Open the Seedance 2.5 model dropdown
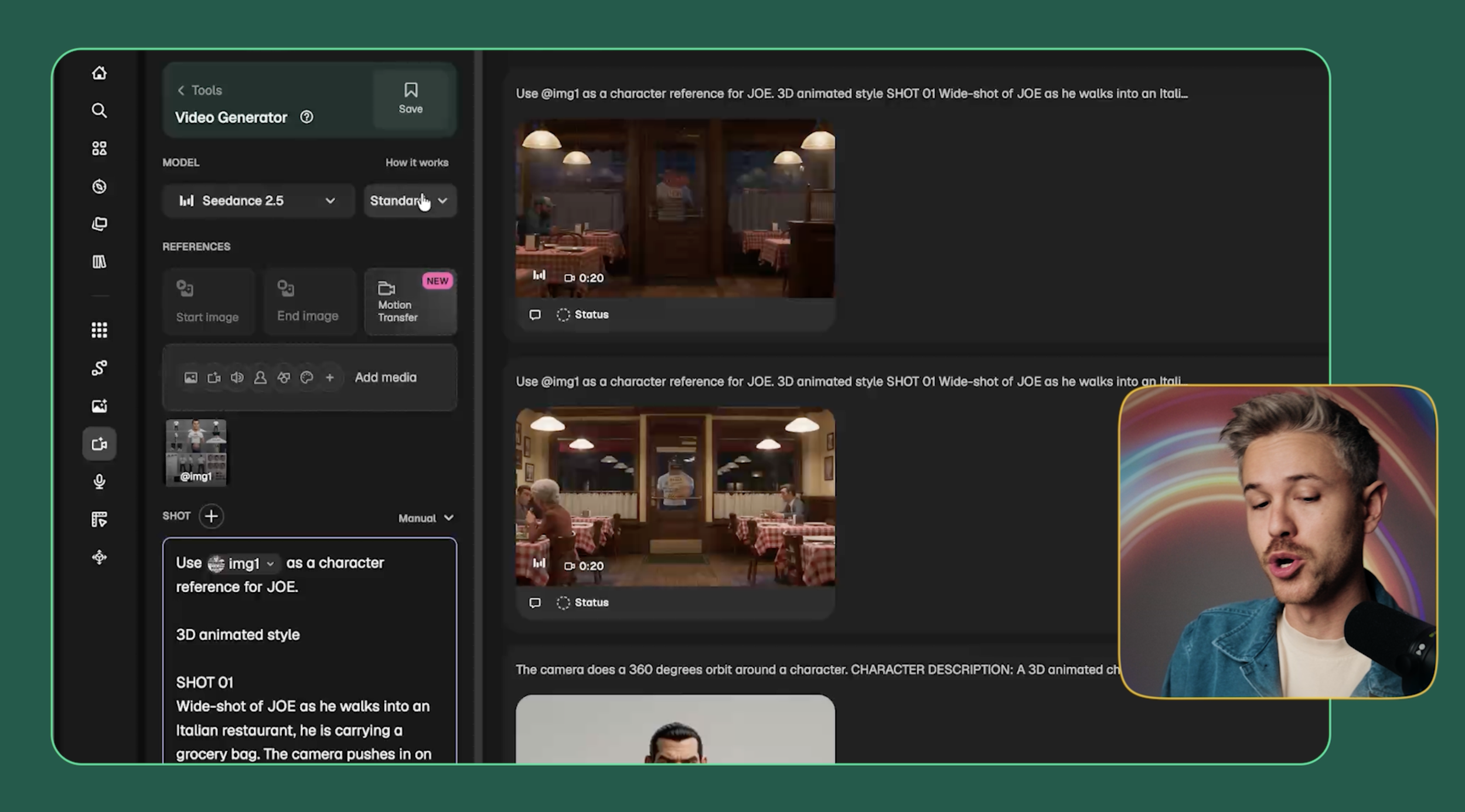 (258, 200)
